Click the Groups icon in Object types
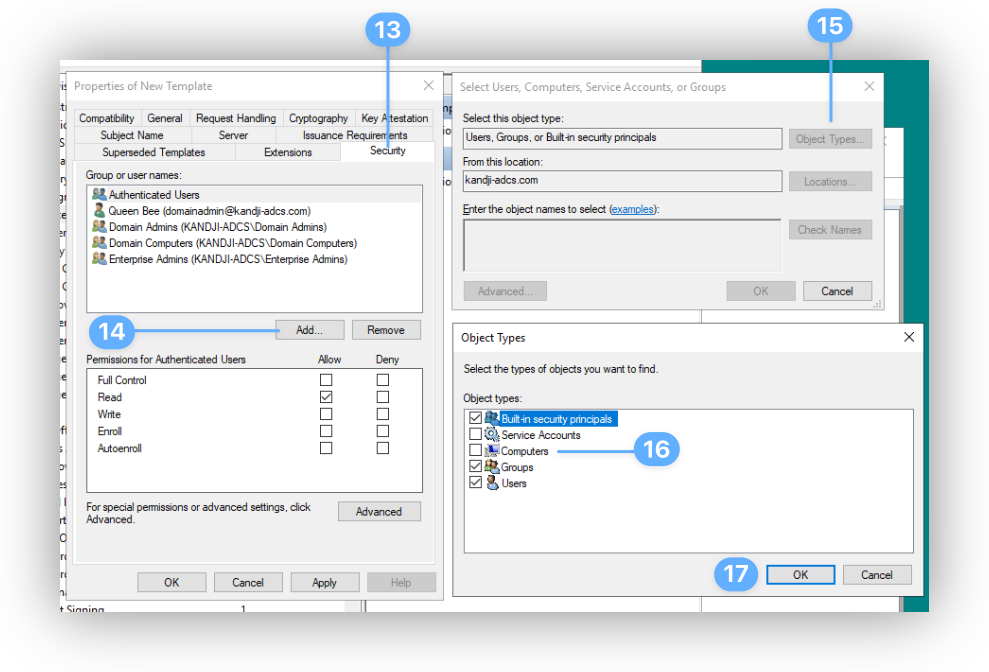This screenshot has height=672, width=989. click(x=490, y=466)
